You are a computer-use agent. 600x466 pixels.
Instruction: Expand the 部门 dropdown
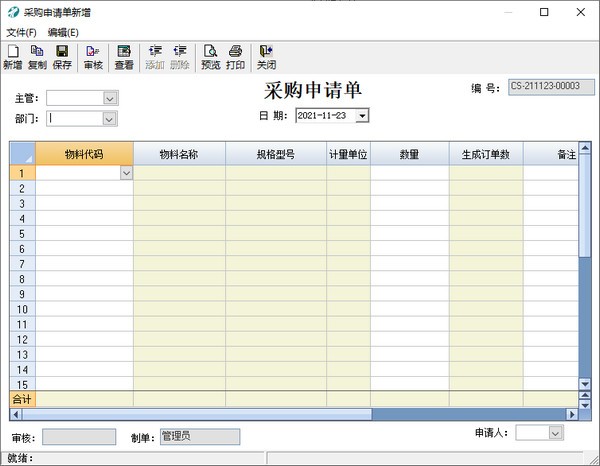[x=110, y=119]
